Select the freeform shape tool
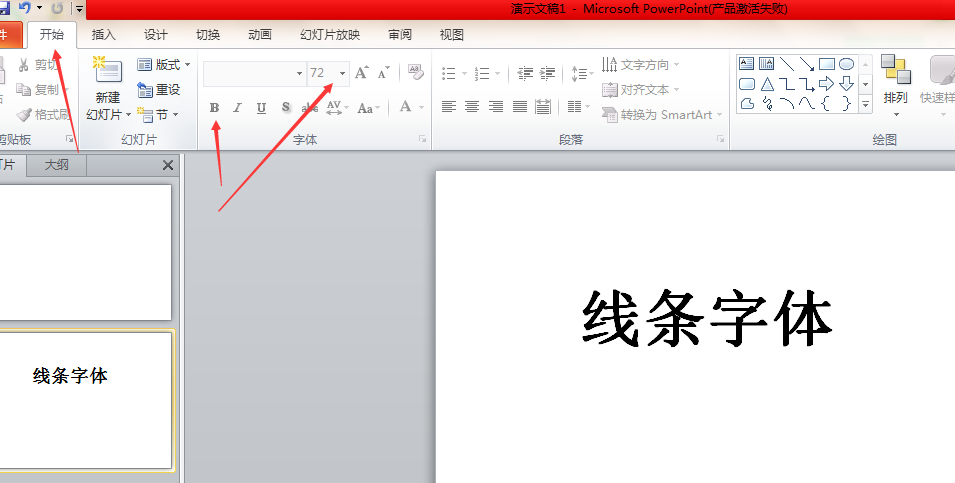This screenshot has height=483, width=955. point(747,104)
